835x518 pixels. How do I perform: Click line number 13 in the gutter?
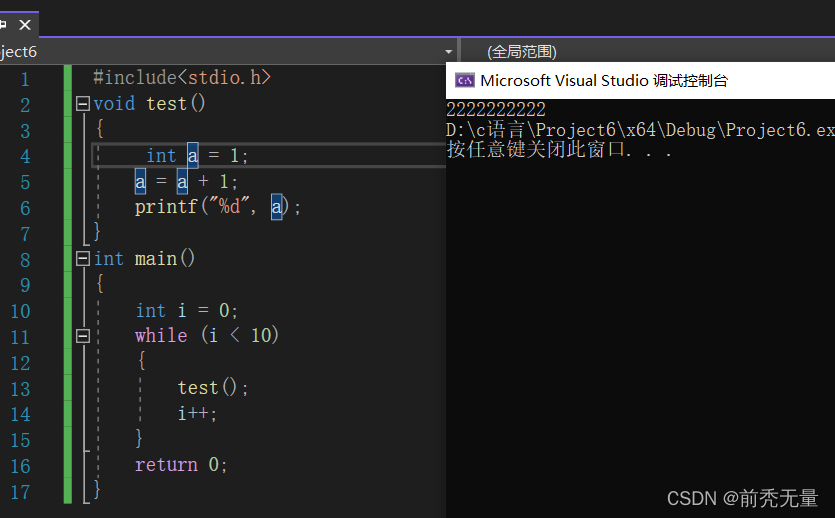(x=20, y=389)
